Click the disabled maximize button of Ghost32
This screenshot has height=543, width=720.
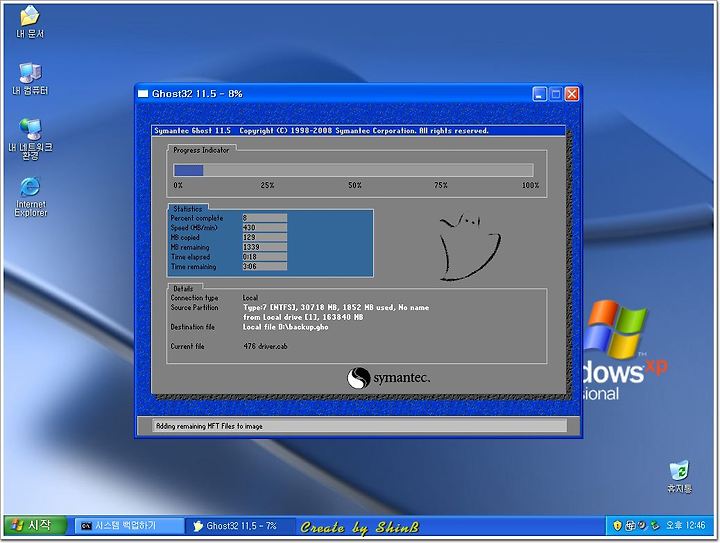click(x=556, y=94)
